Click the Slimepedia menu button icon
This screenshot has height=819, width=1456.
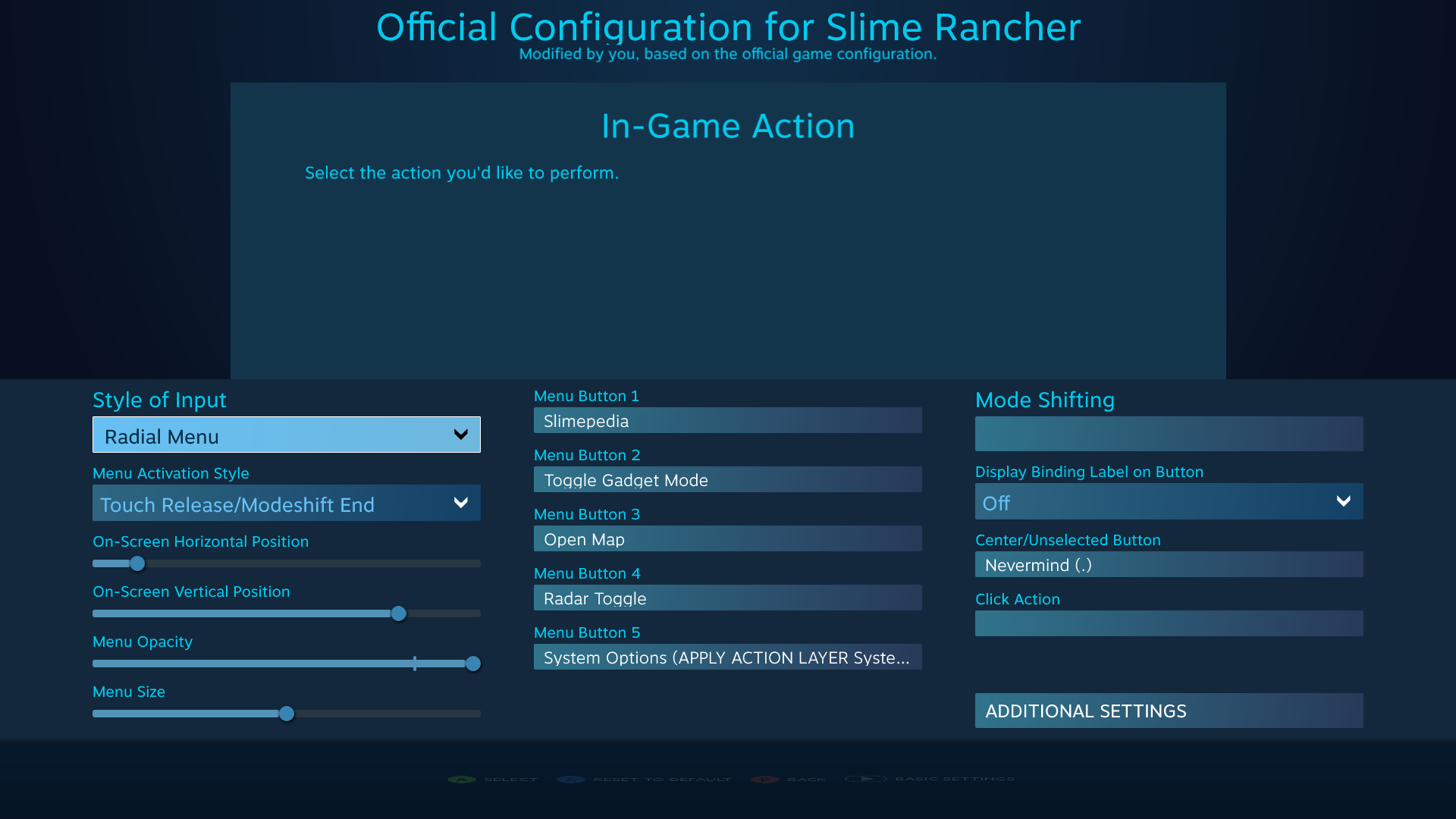(x=728, y=420)
